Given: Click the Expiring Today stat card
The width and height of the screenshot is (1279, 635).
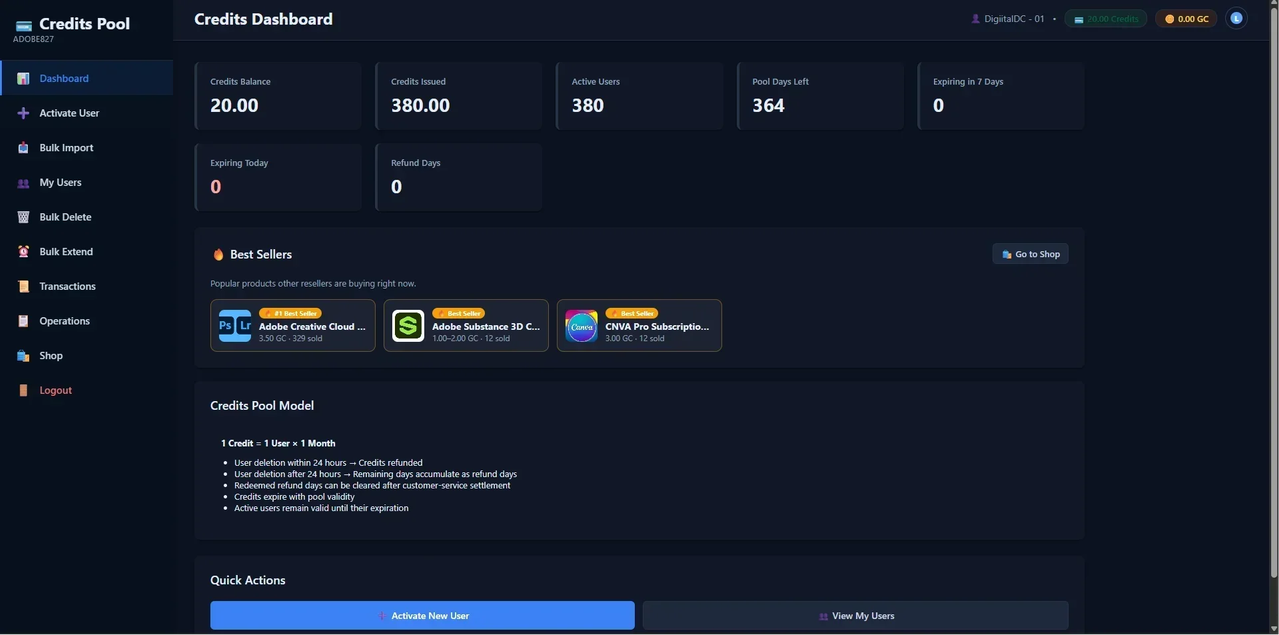Looking at the screenshot, I should (x=278, y=177).
